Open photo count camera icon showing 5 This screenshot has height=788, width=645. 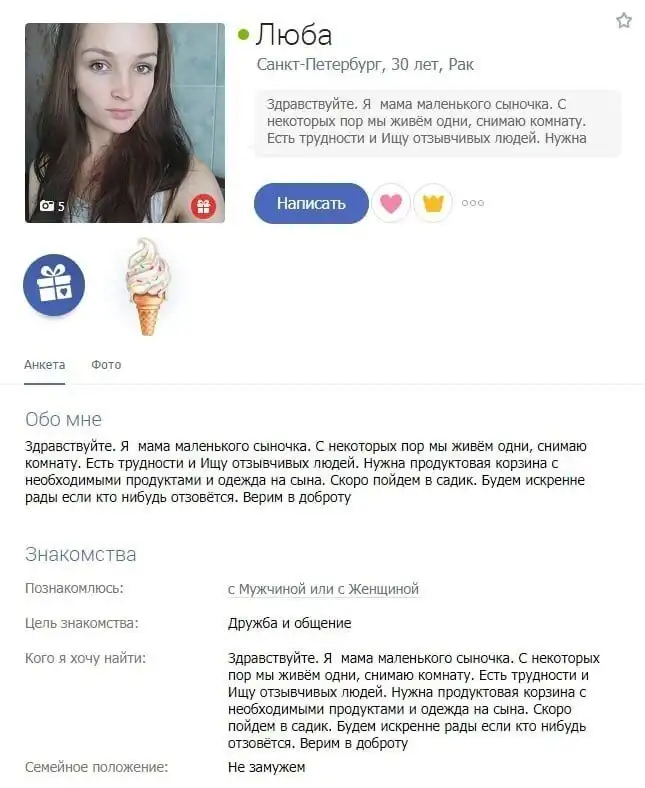(52, 206)
